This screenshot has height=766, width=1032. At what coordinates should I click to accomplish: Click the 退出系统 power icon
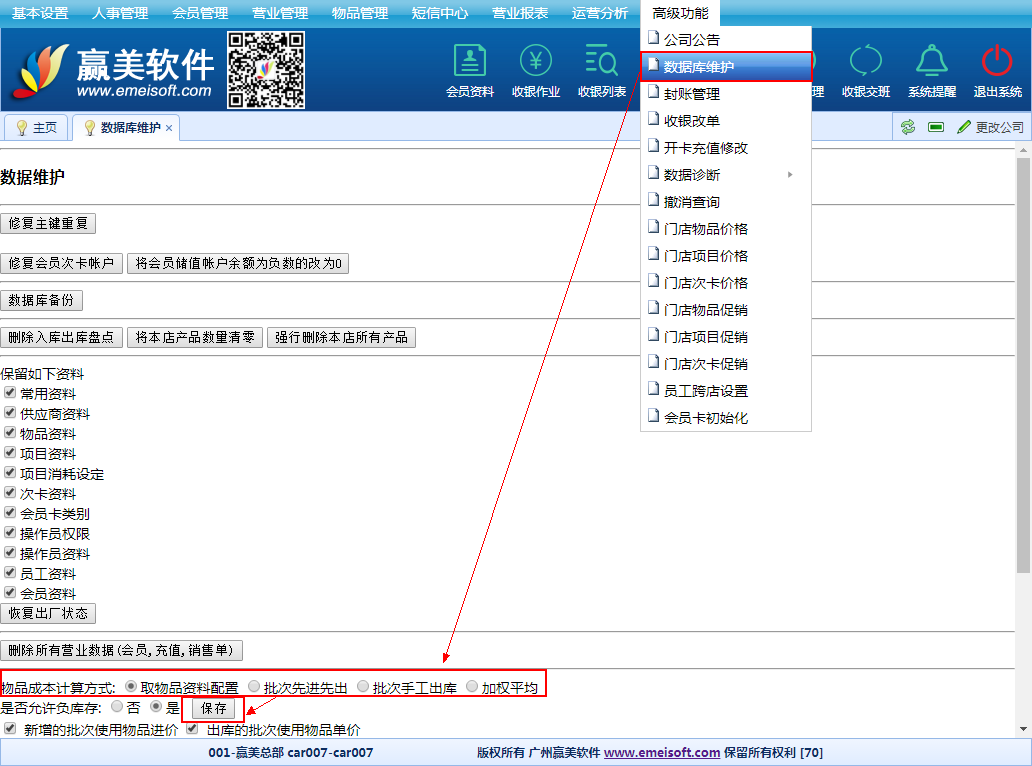[997, 62]
